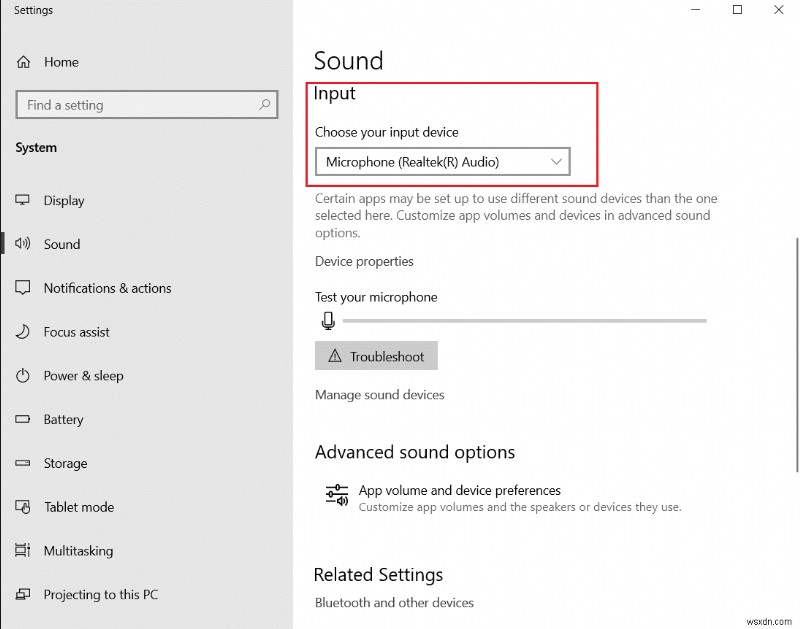Click the Find a setting search box
This screenshot has height=629, width=800.
coord(146,104)
